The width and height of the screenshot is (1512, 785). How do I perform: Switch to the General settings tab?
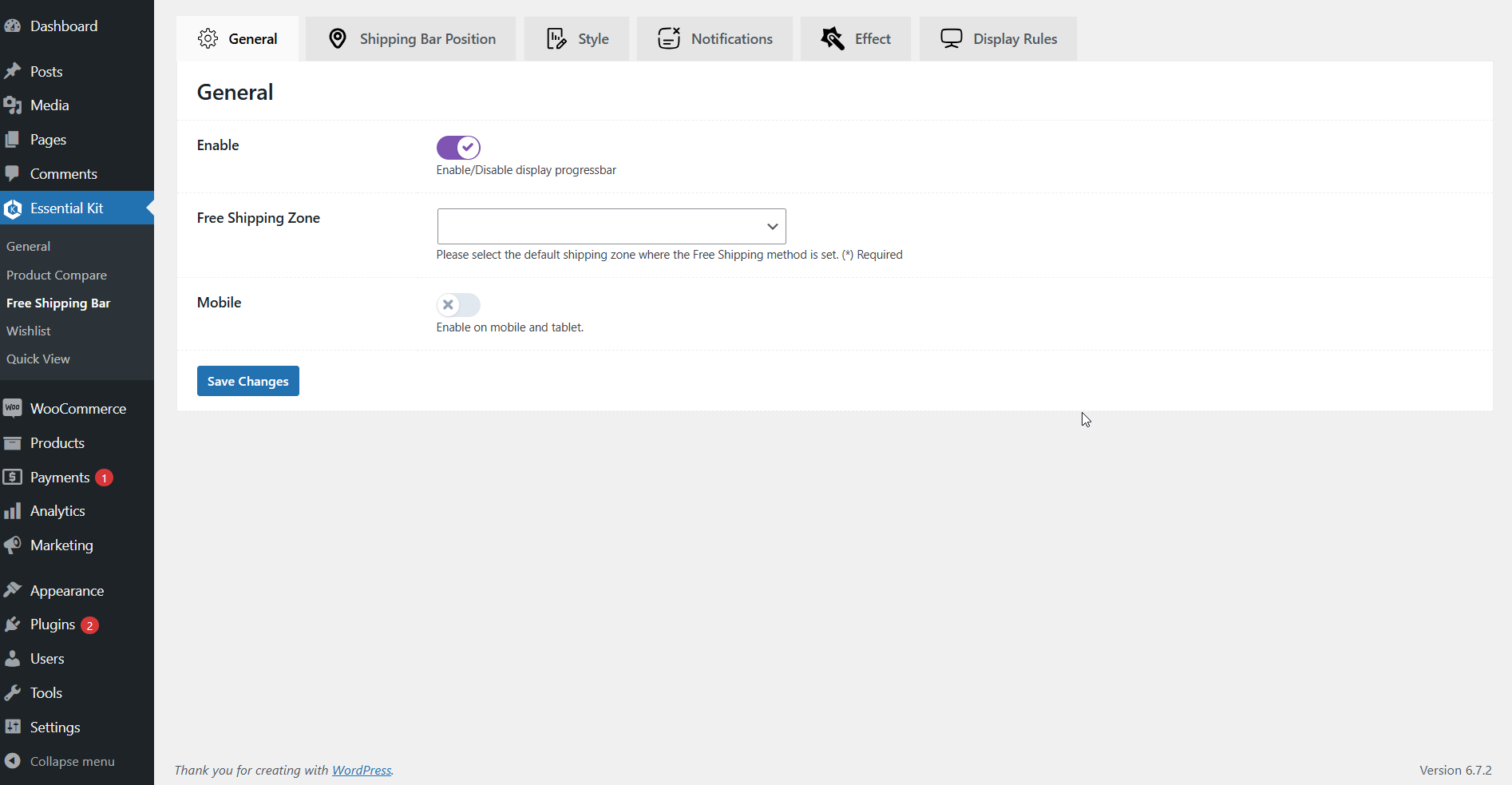(238, 39)
